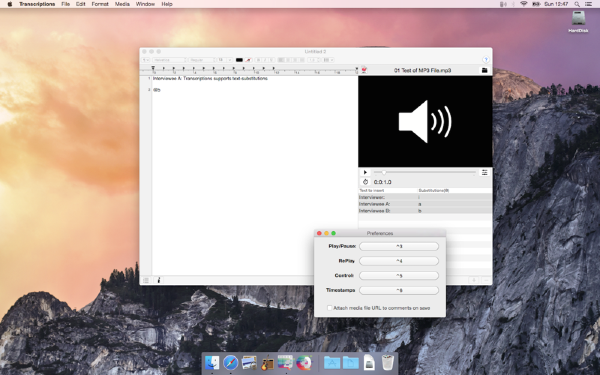Open Spotlight search in menu bar
Screen dimensions: 600x375
[x=577, y=4]
